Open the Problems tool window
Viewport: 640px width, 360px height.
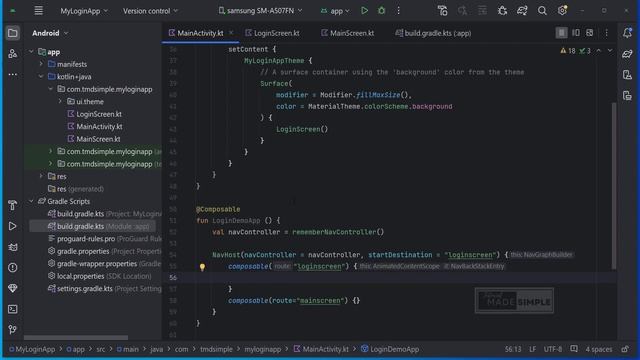point(13,268)
